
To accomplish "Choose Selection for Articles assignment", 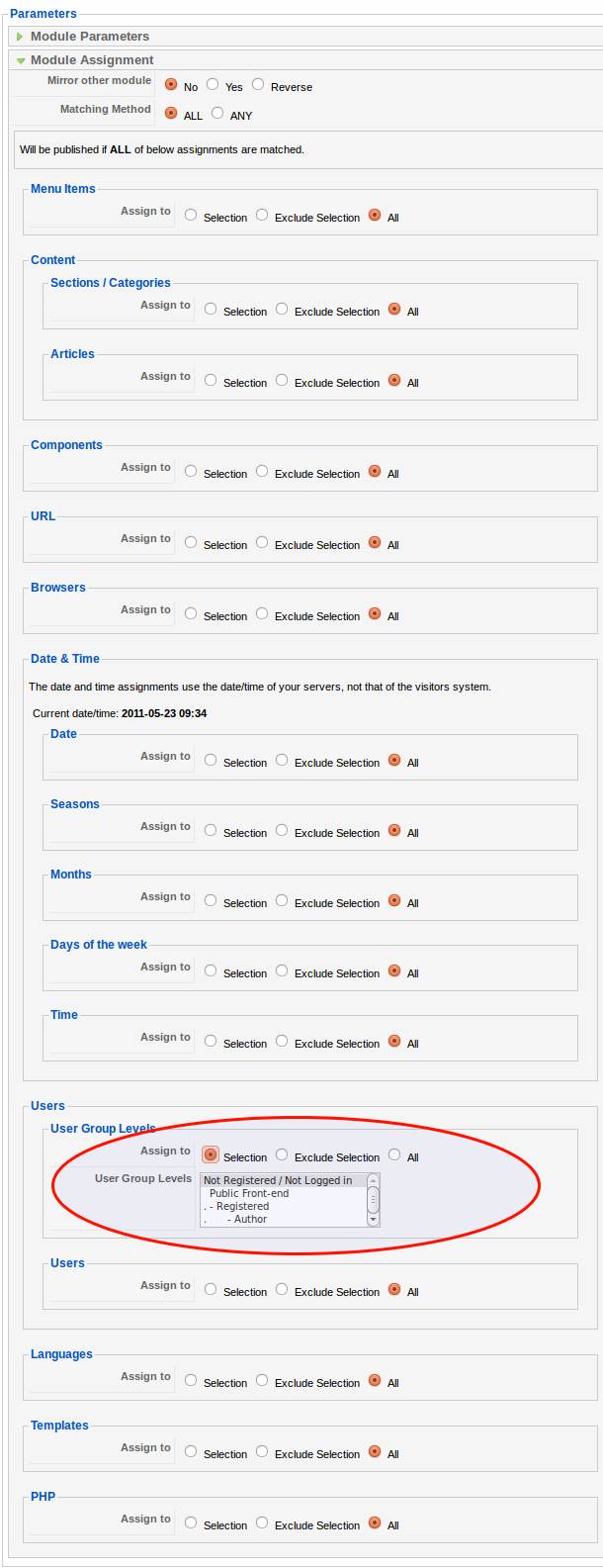I will point(210,379).
